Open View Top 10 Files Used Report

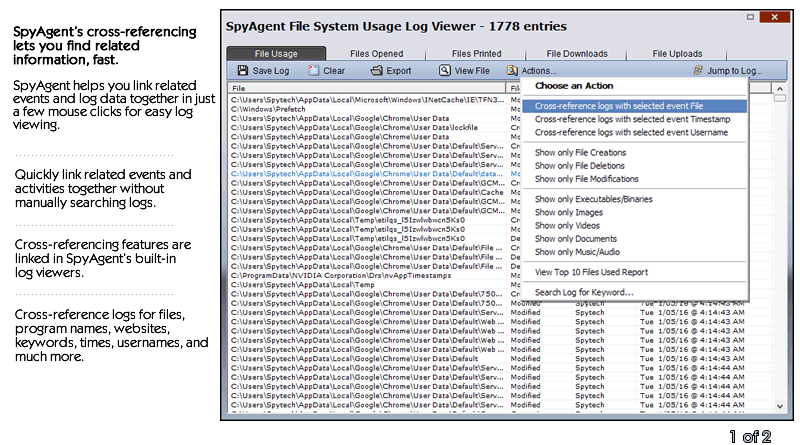[591, 272]
